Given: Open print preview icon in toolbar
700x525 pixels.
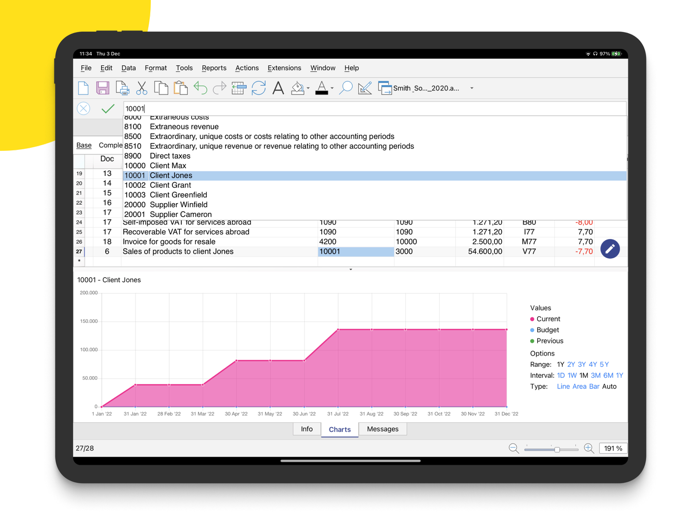Looking at the screenshot, I should pyautogui.click(x=122, y=88).
